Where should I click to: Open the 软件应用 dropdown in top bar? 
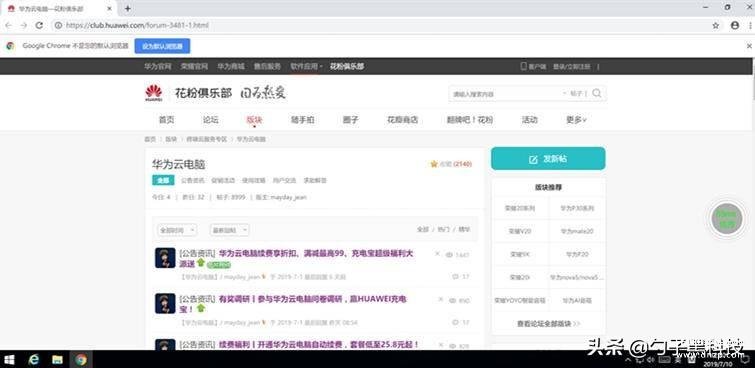pos(306,66)
